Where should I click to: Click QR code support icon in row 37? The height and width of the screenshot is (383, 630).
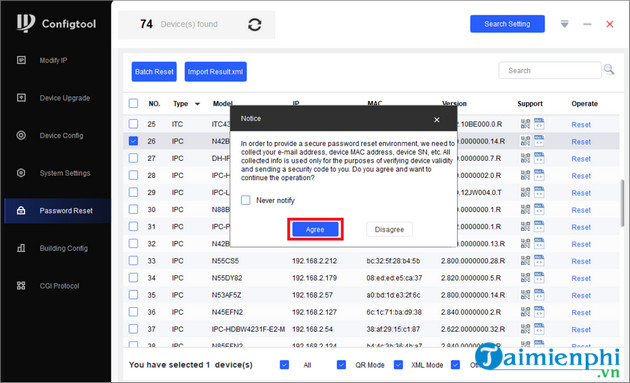(526, 329)
